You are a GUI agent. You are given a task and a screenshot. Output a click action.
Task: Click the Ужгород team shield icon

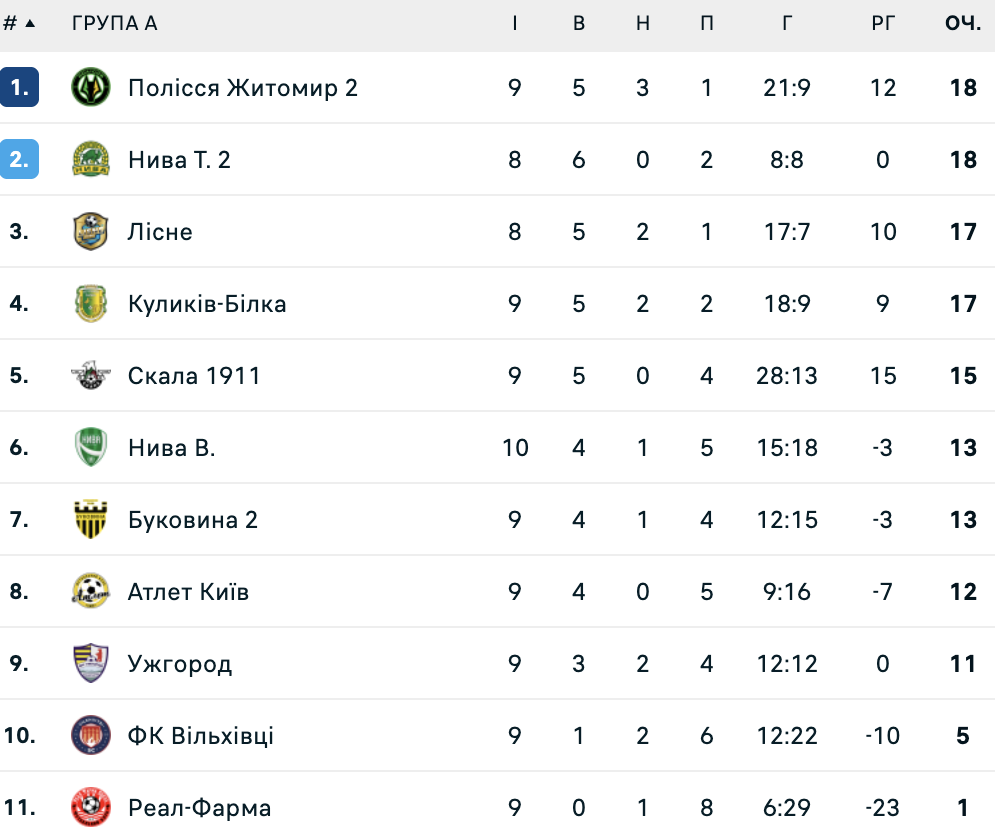pyautogui.click(x=91, y=664)
